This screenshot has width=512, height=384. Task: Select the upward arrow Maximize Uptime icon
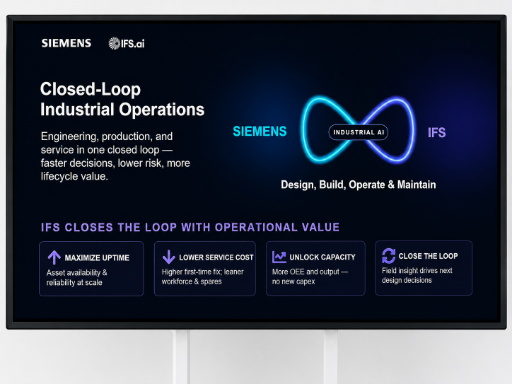(54, 257)
